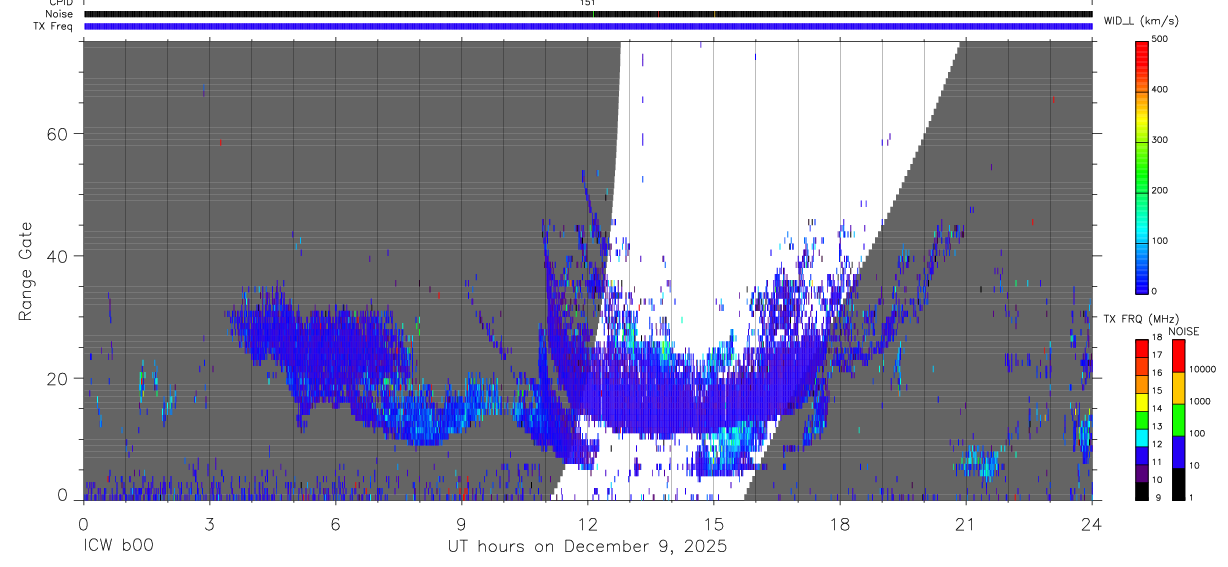
Task: Click the 18 label on TX FRQ scale
Action: click(1157, 338)
